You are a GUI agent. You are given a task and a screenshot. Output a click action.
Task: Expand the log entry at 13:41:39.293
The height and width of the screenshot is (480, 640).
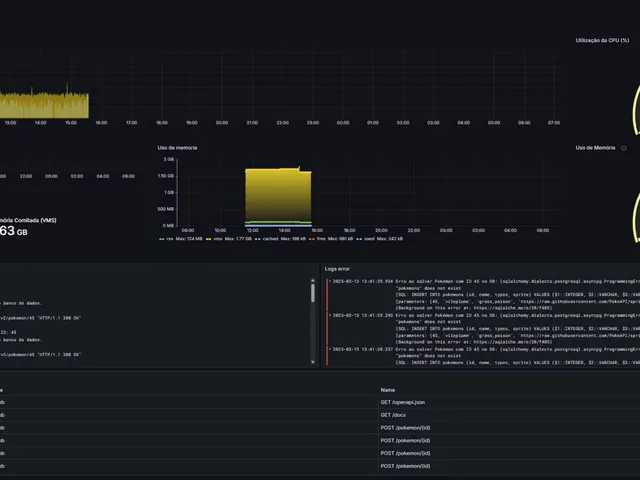330,315
